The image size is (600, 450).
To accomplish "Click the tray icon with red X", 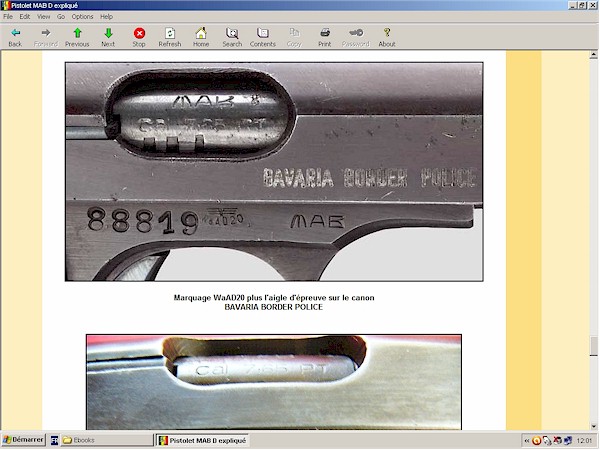I will 558,441.
